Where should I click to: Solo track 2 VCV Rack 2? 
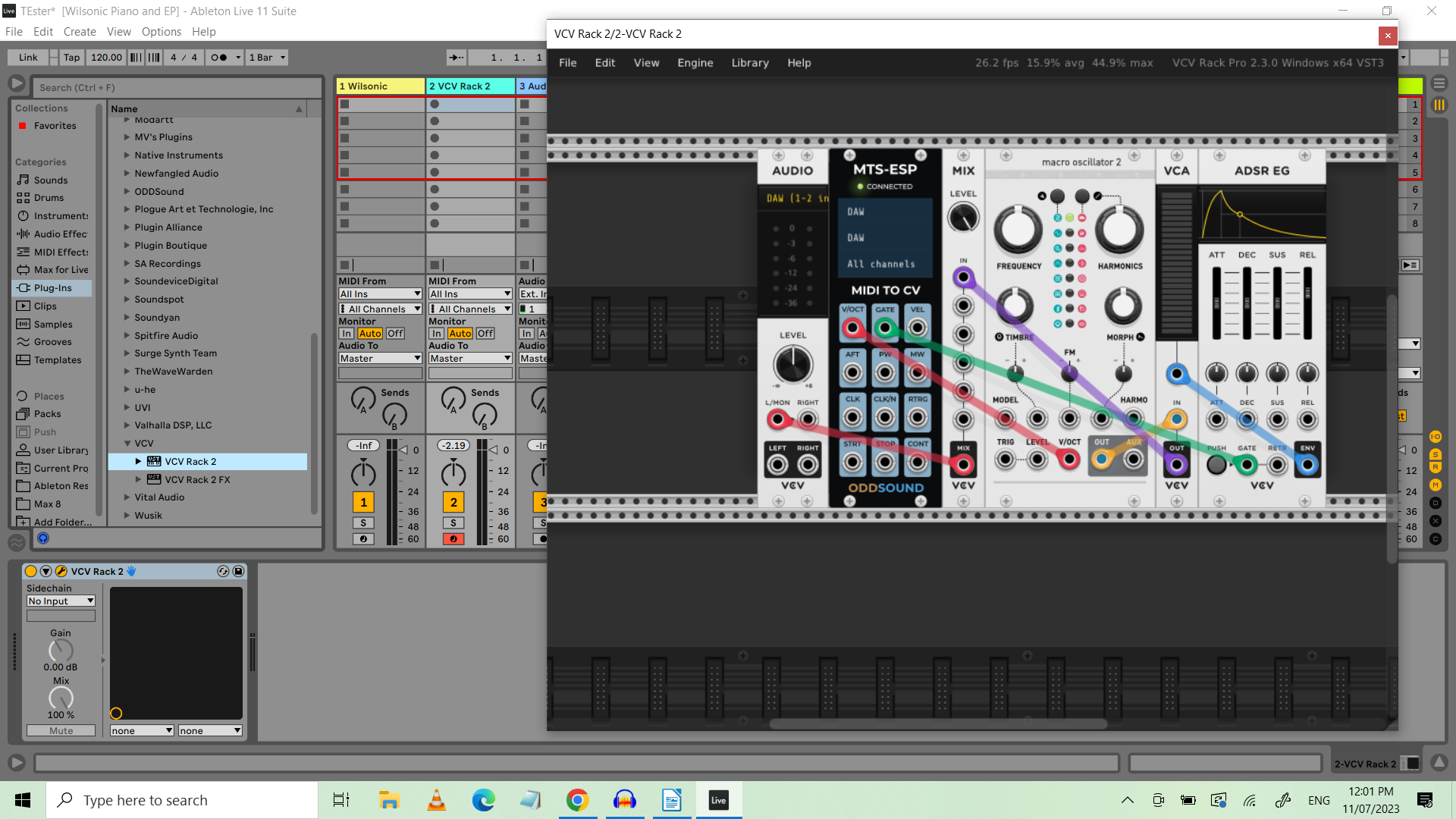[x=453, y=522]
